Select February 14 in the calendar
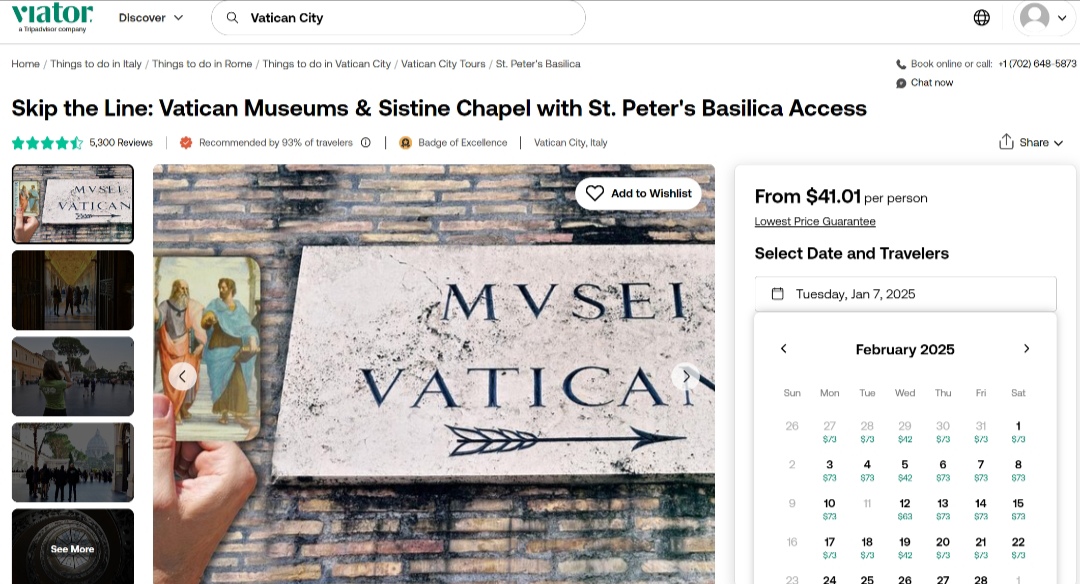Screen dimensions: 1080x584 point(981,507)
